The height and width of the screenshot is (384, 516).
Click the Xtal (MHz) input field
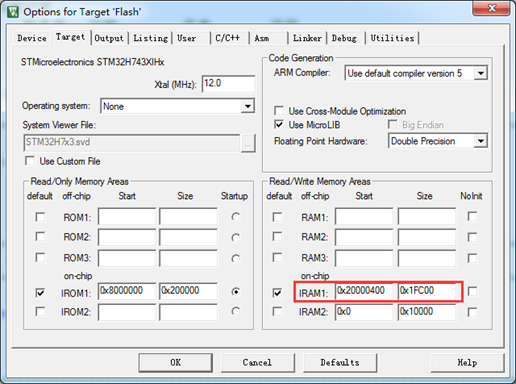point(228,84)
